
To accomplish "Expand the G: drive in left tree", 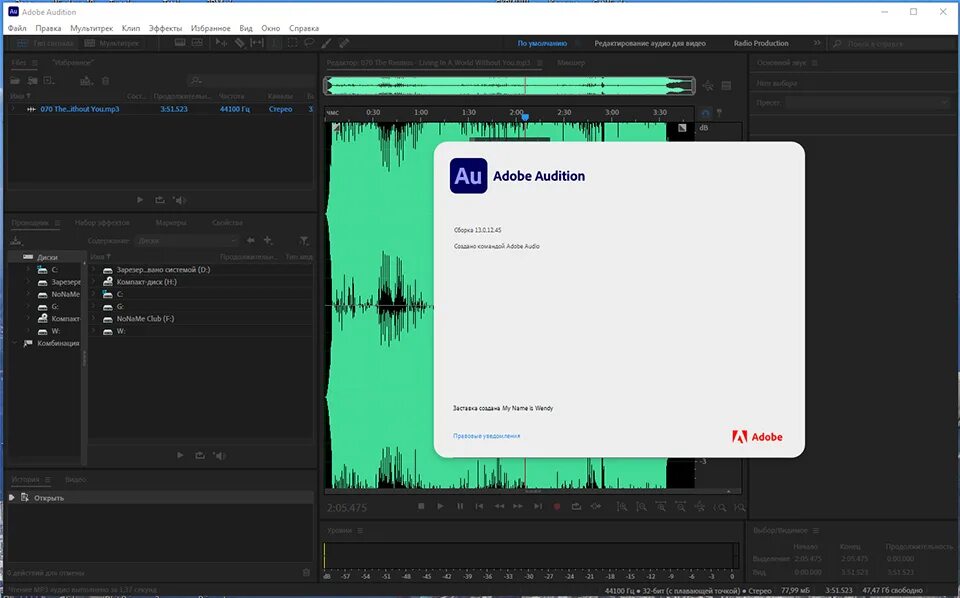I will point(28,306).
